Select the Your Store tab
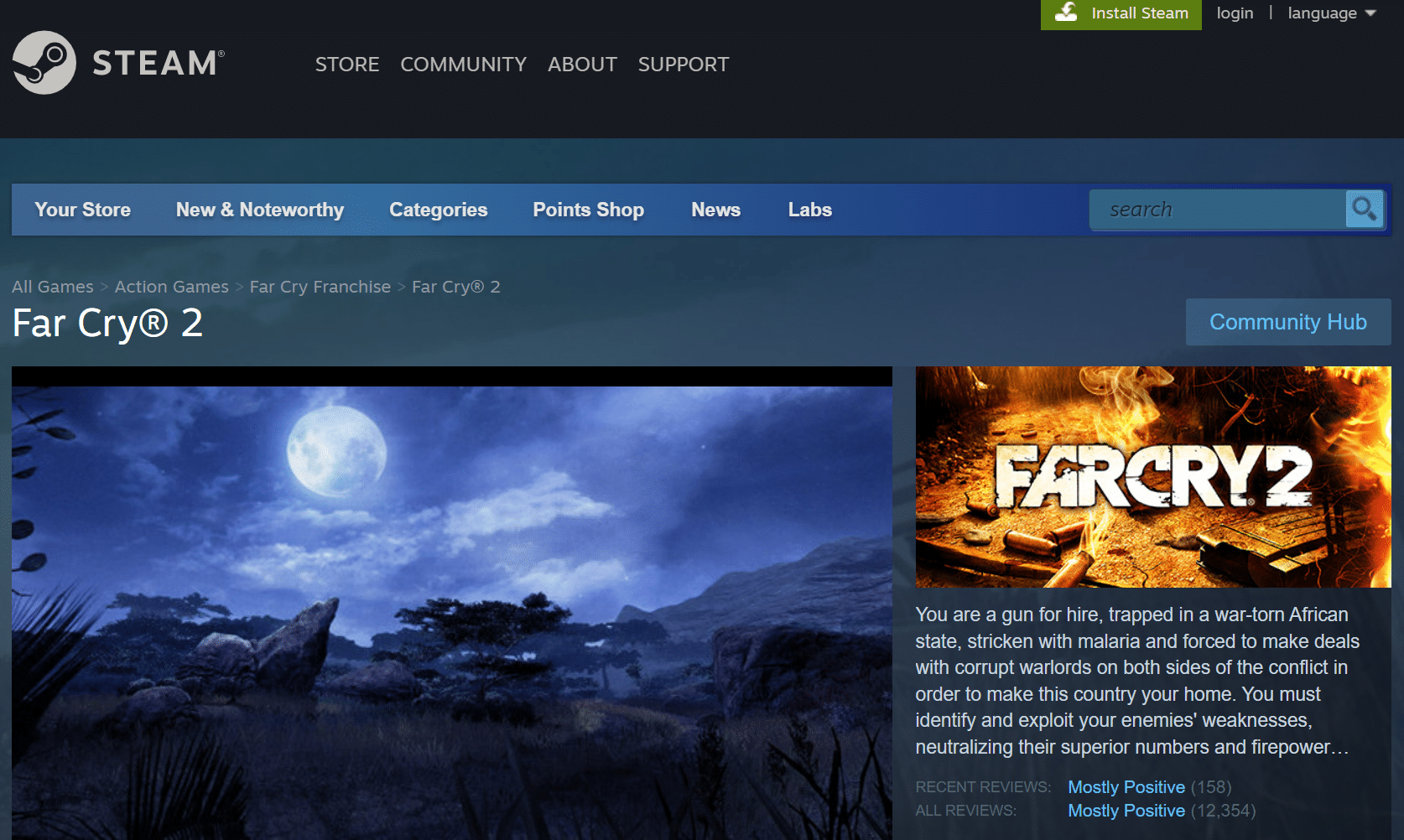 [x=83, y=210]
